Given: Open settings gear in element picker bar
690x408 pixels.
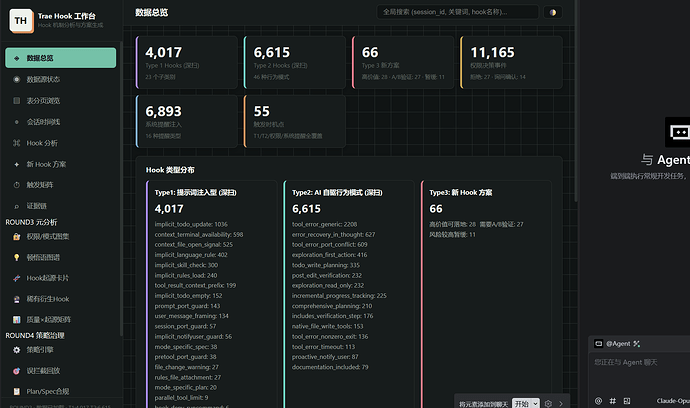Looking at the screenshot, I should coord(548,404).
